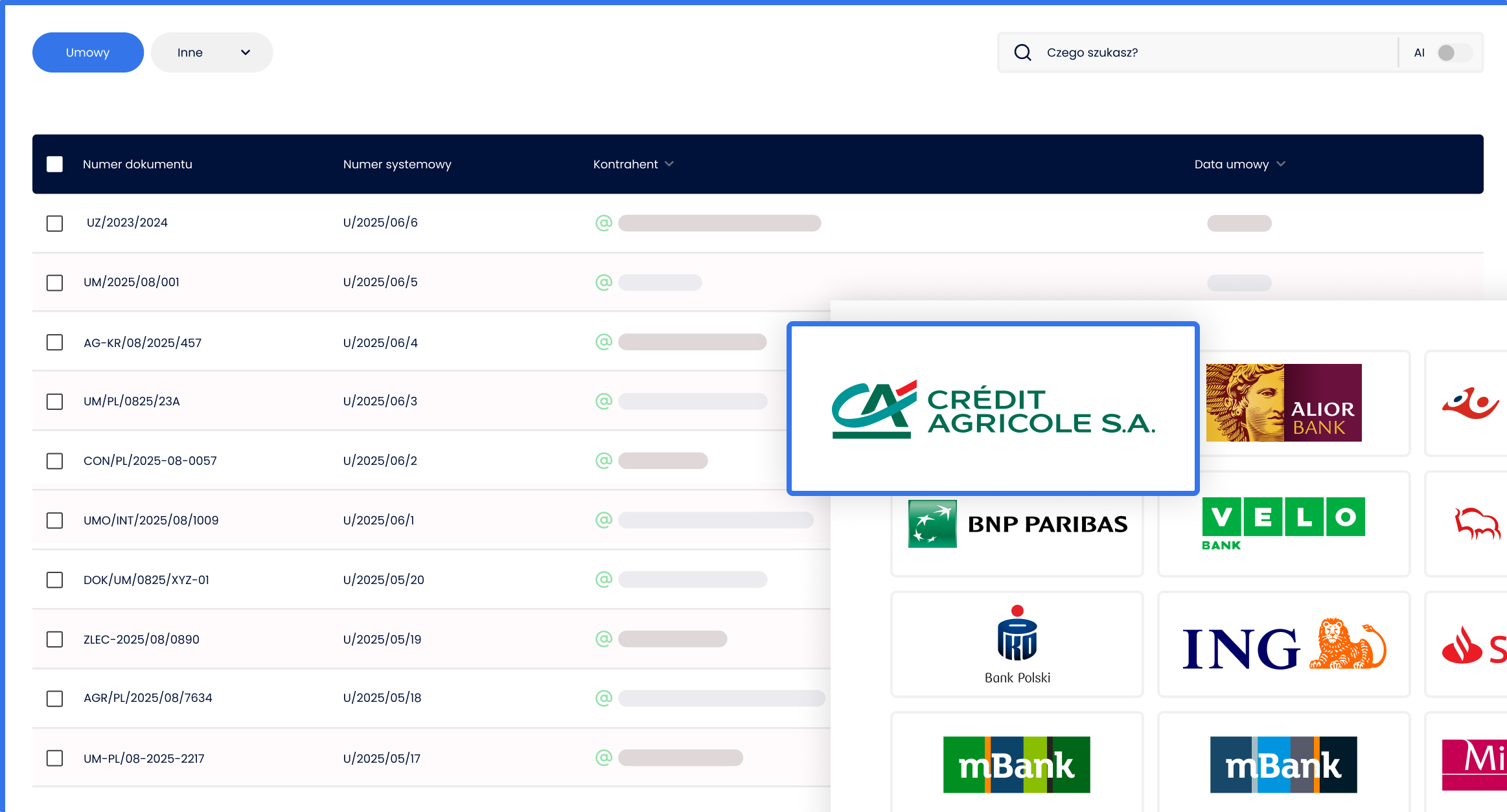Click the @ icon in row ZLEC-2025/08/0890

coord(603,639)
